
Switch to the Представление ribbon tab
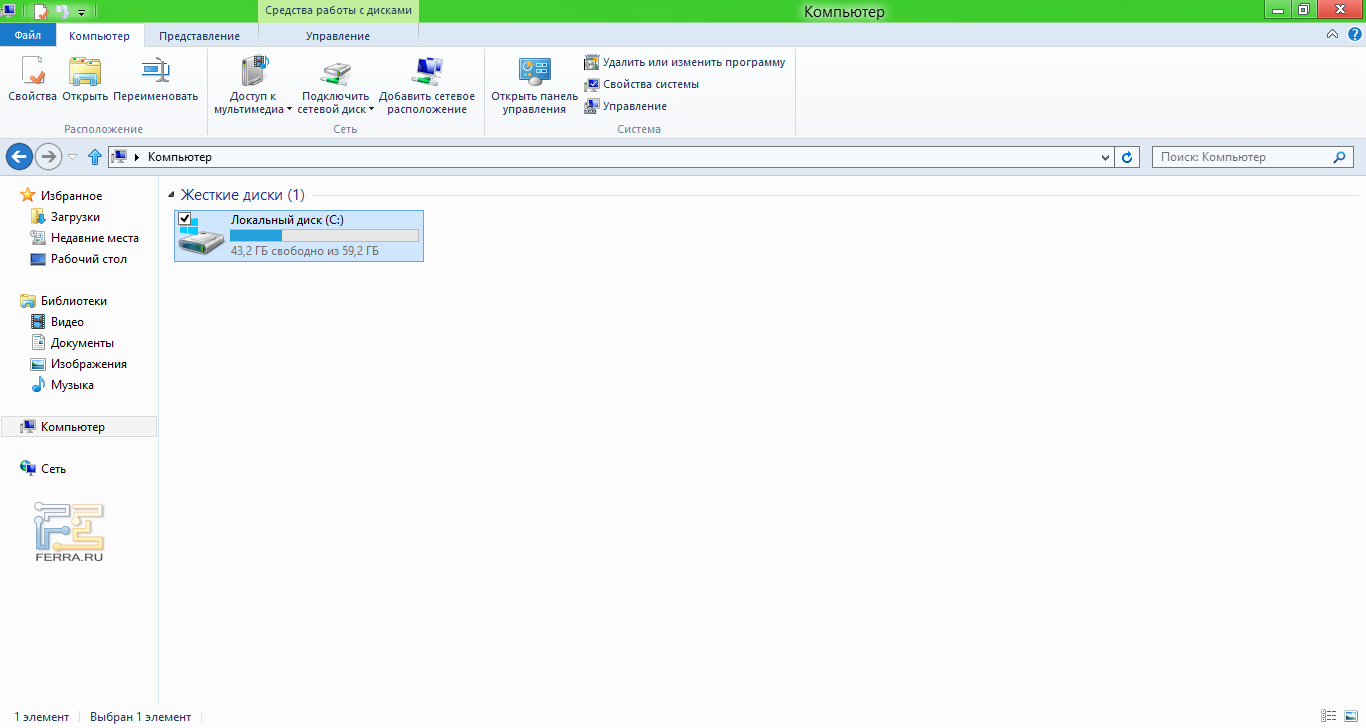pos(199,36)
